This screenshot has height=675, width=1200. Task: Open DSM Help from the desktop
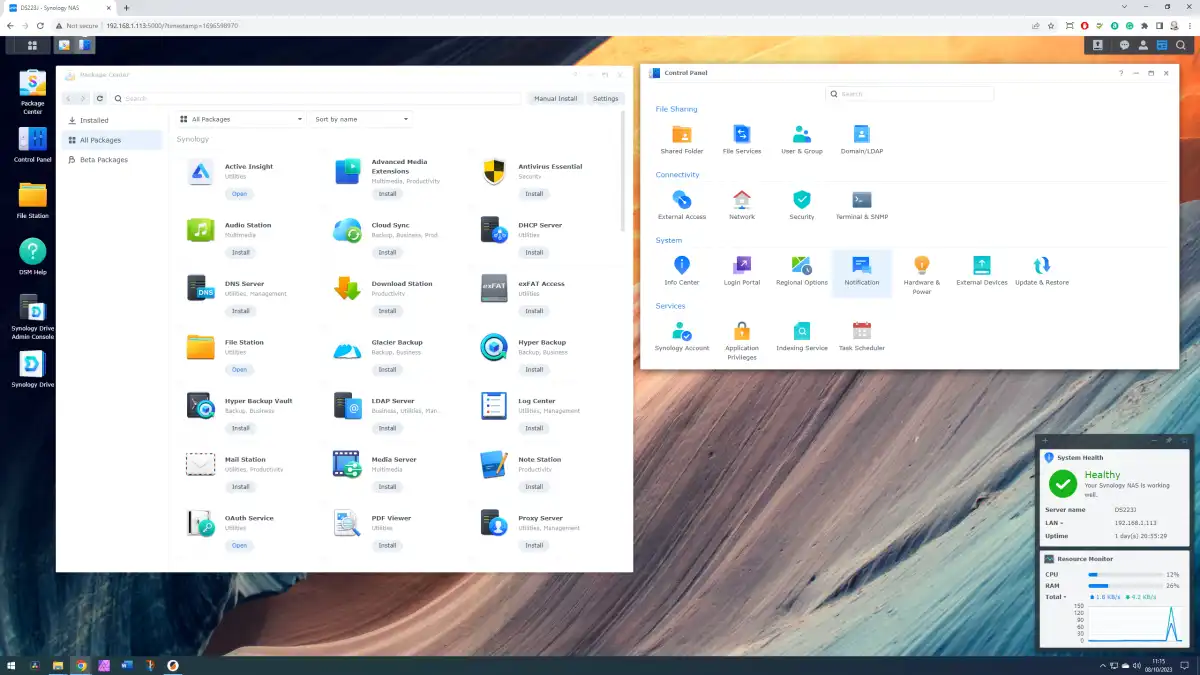[x=32, y=252]
